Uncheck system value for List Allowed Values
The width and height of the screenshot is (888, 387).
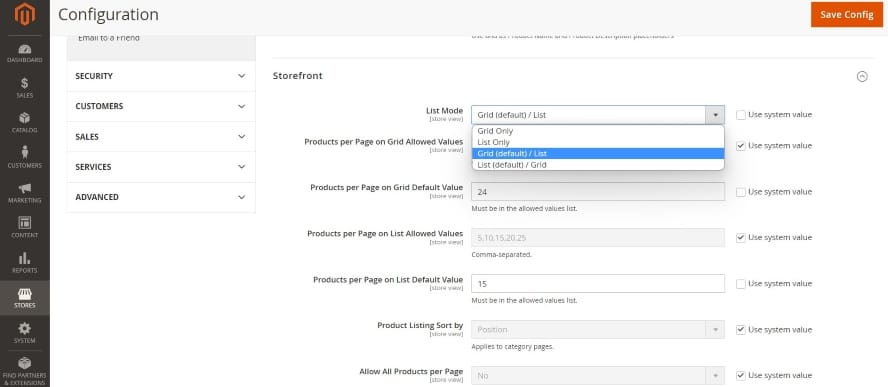pyautogui.click(x=741, y=237)
